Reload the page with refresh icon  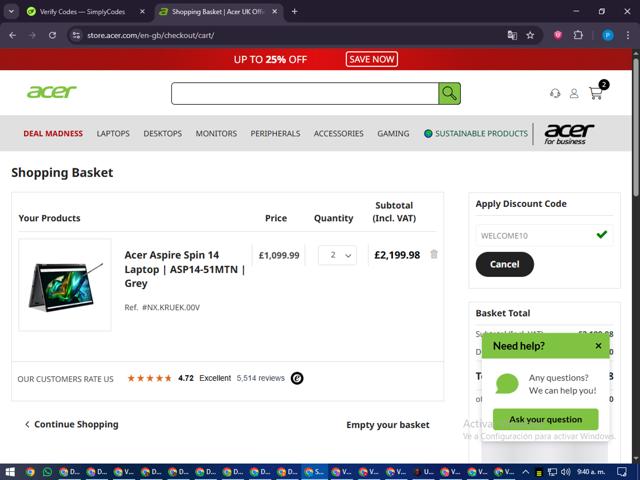pos(52,35)
